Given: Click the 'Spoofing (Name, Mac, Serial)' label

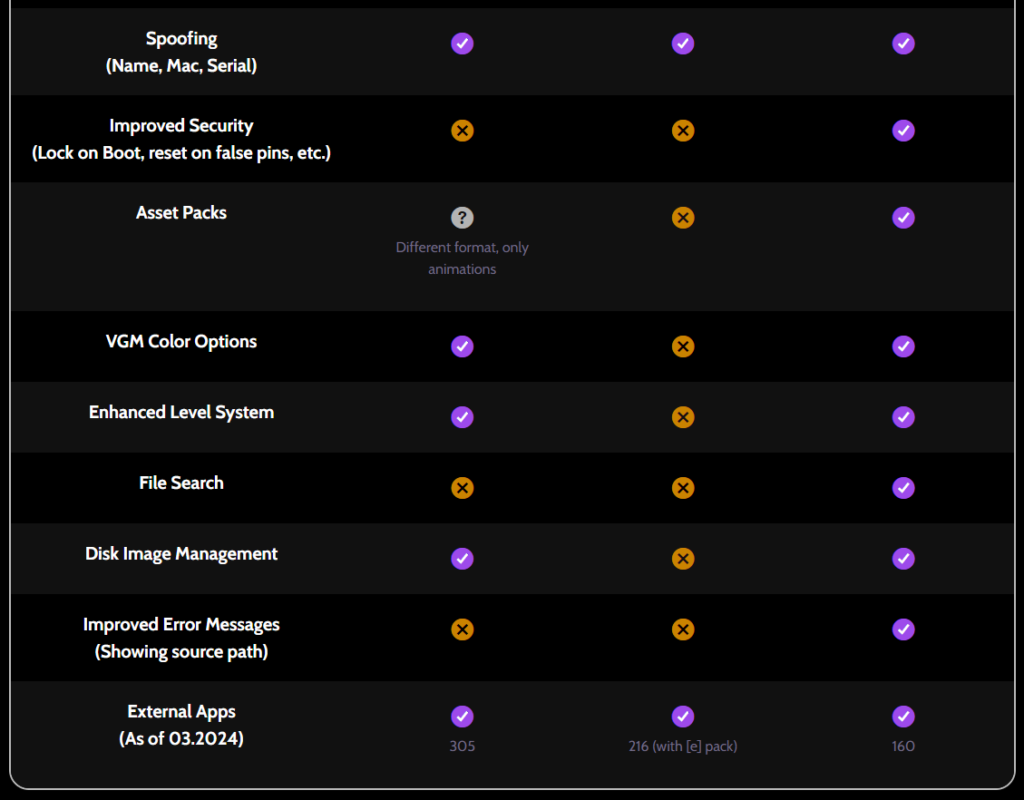Looking at the screenshot, I should [181, 52].
